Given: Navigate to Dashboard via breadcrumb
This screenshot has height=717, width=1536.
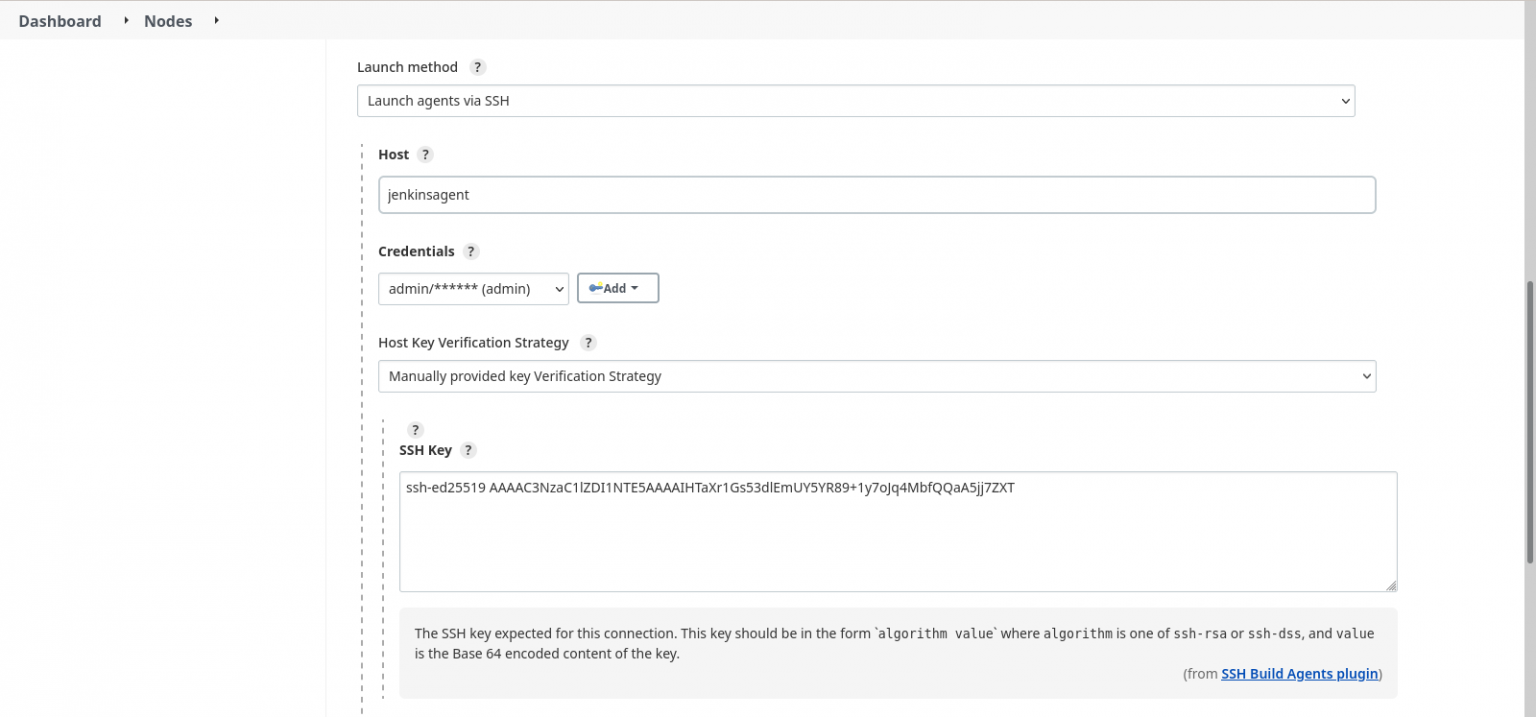Looking at the screenshot, I should coord(59,20).
